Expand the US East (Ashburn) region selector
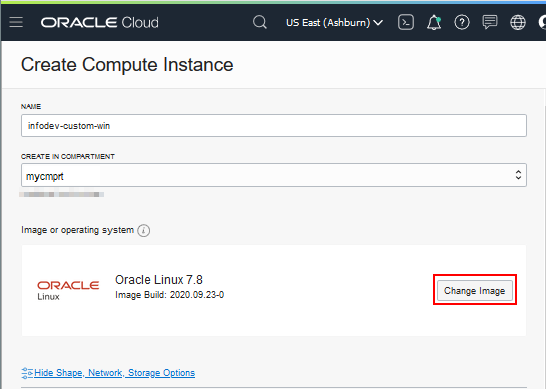 pos(334,23)
